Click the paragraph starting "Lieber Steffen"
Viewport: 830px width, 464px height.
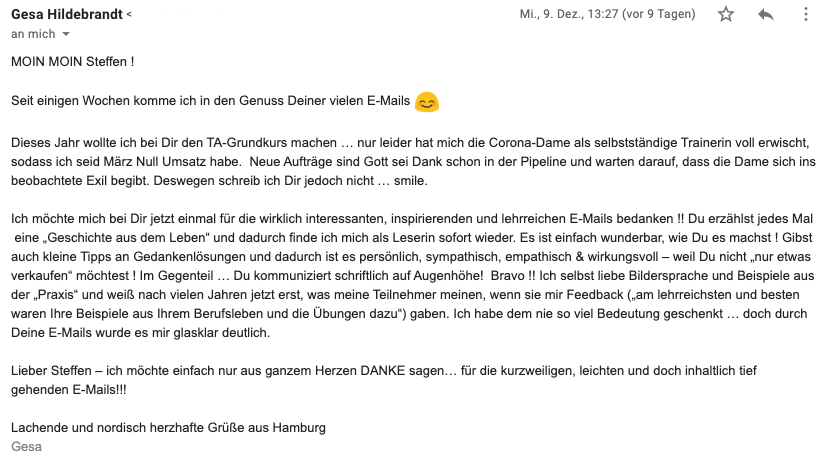point(380,380)
